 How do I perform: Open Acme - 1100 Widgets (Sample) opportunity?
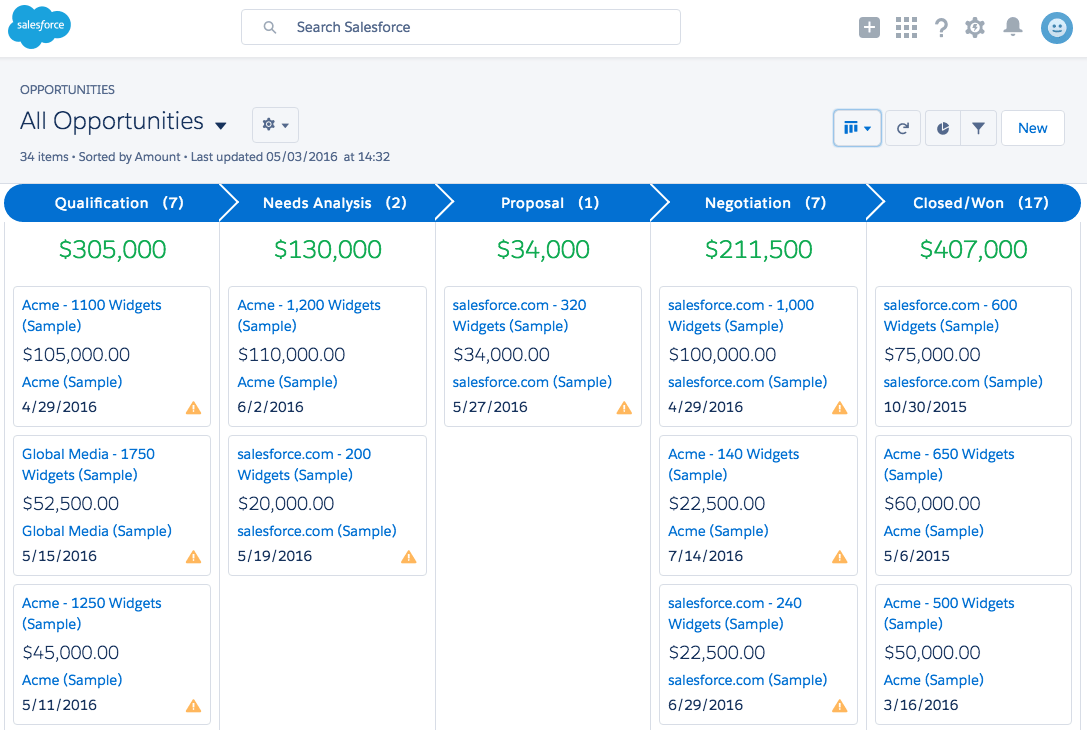click(92, 315)
